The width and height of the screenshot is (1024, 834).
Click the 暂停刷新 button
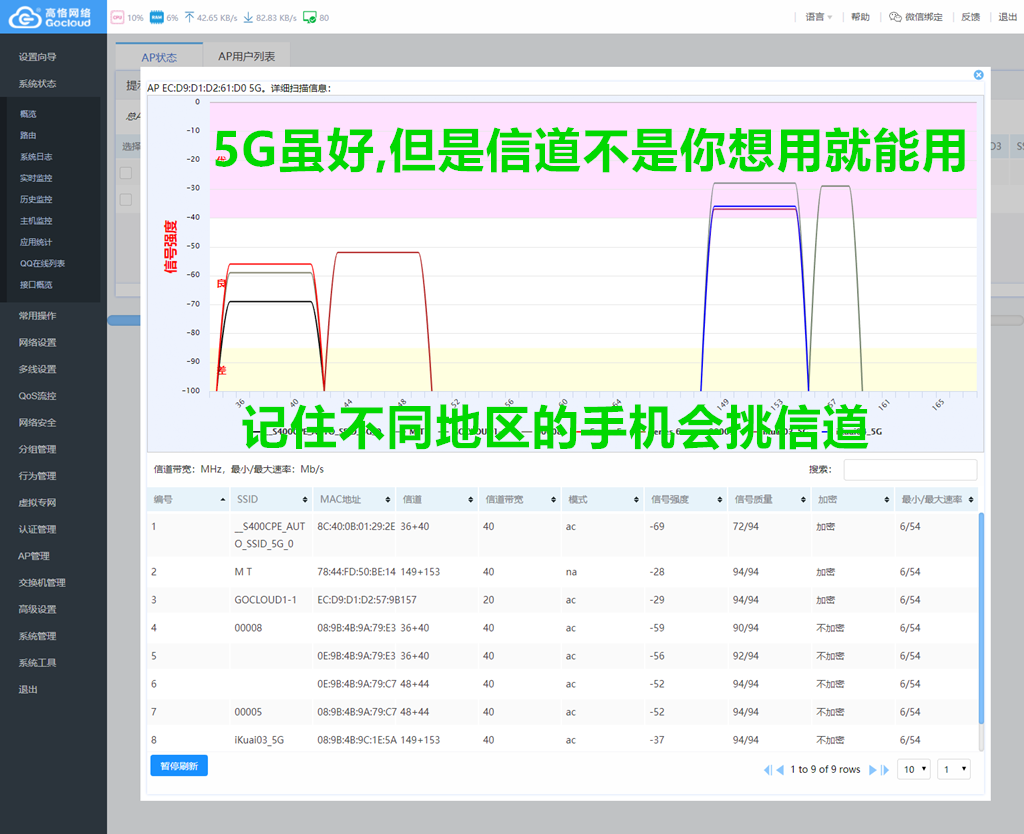(179, 766)
